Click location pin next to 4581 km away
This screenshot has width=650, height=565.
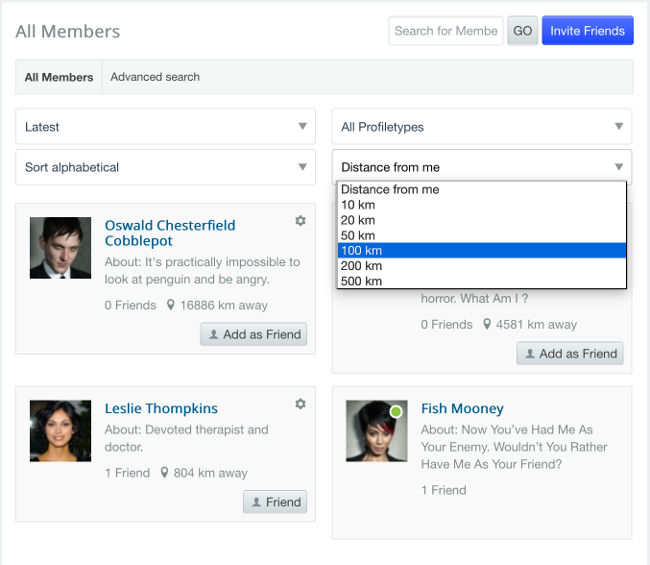[487, 324]
